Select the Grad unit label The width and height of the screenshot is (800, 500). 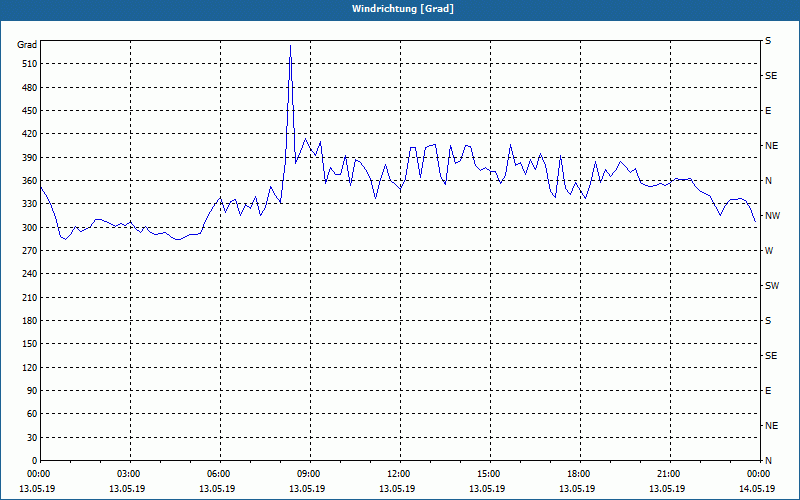pyautogui.click(x=27, y=45)
